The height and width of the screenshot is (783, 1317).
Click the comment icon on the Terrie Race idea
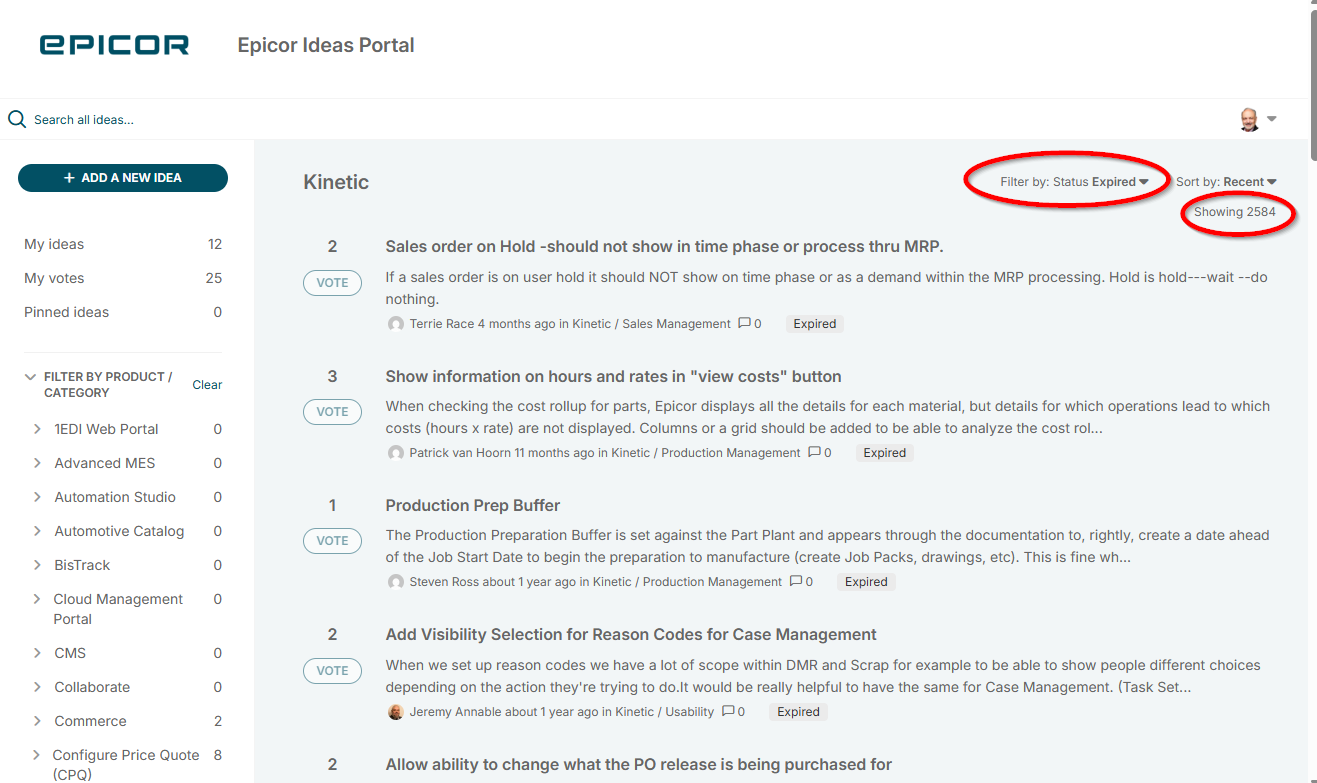coord(744,323)
